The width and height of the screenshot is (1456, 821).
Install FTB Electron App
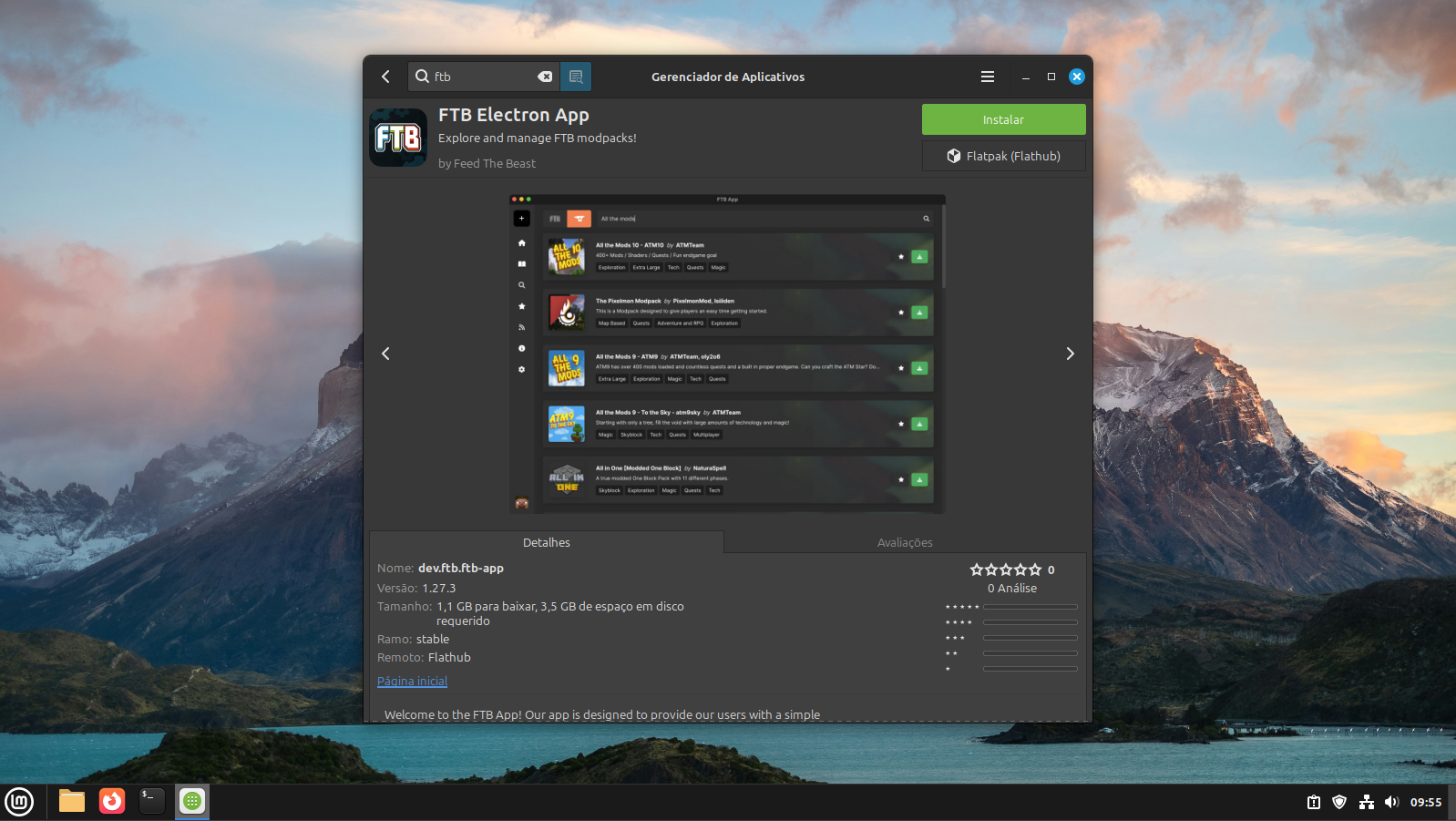[x=1003, y=119]
